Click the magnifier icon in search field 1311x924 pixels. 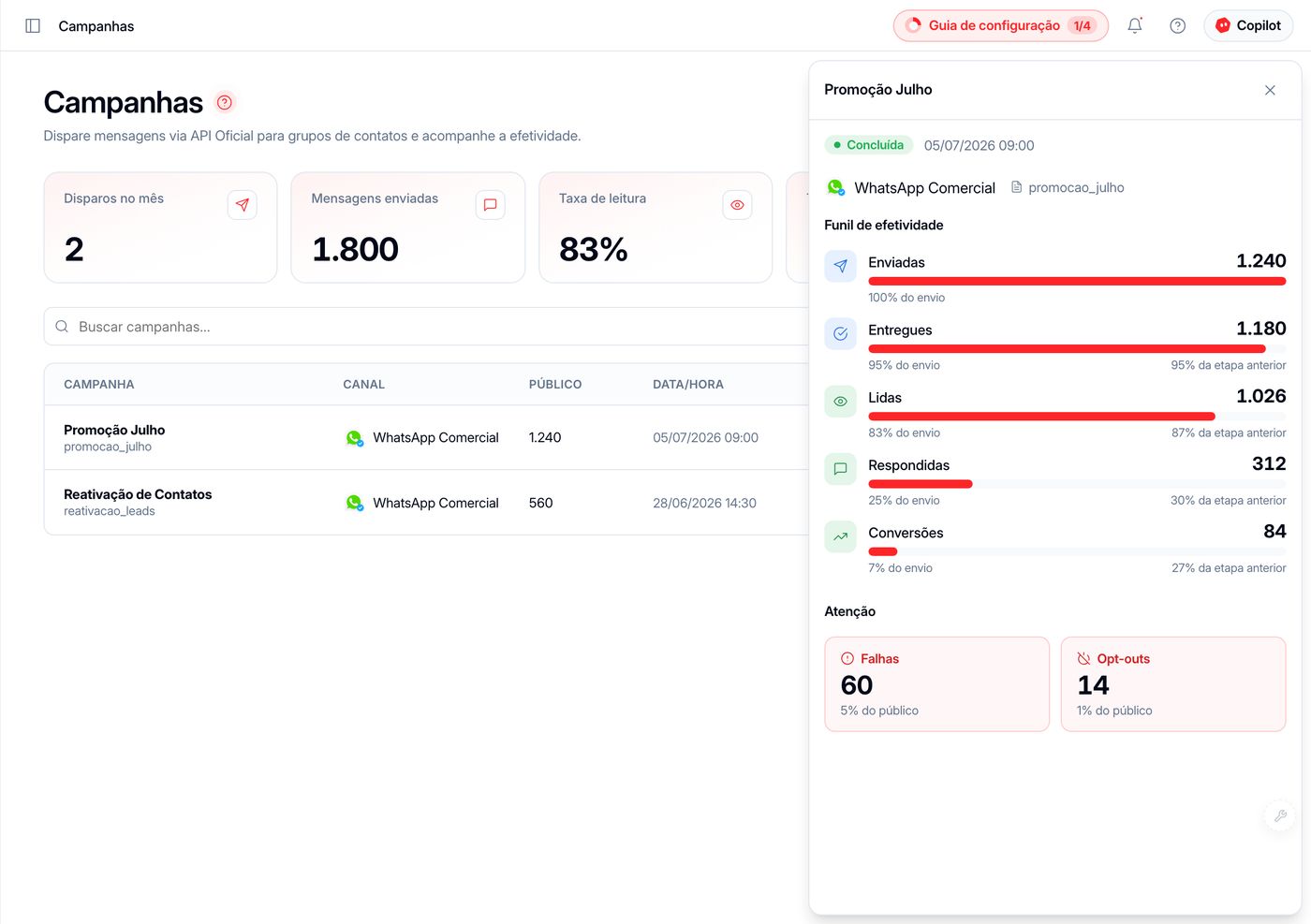(x=62, y=327)
